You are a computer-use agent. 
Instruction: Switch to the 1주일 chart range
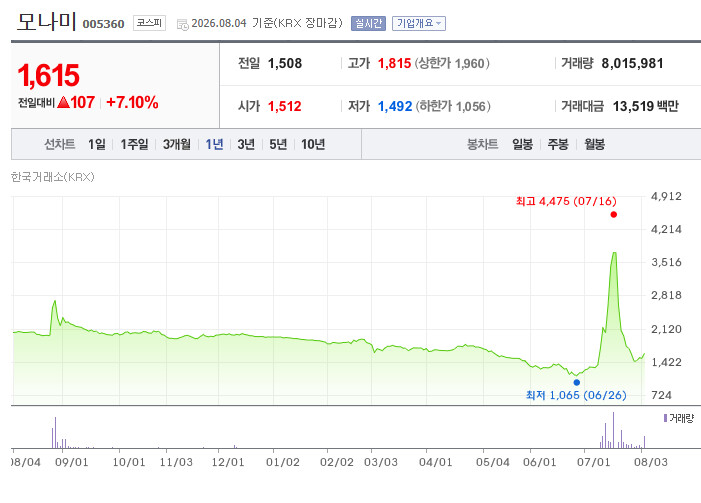pyautogui.click(x=134, y=144)
